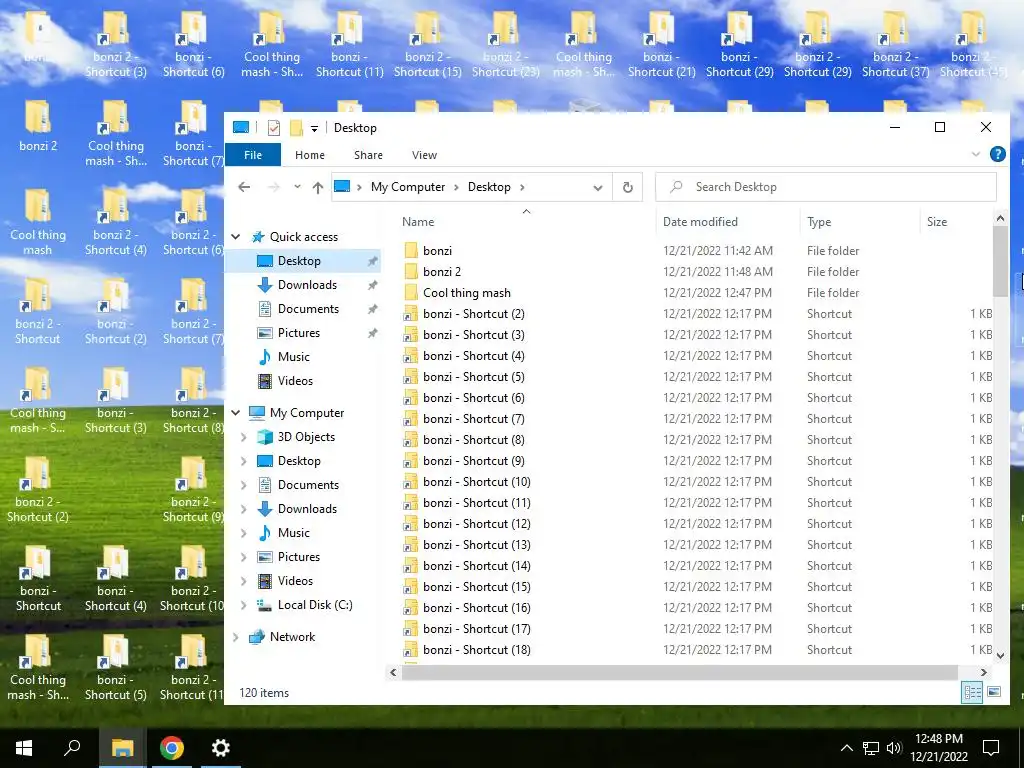Open the Customize Quick Access Toolbar dropdown
This screenshot has height=768, width=1024.
pyautogui.click(x=314, y=129)
